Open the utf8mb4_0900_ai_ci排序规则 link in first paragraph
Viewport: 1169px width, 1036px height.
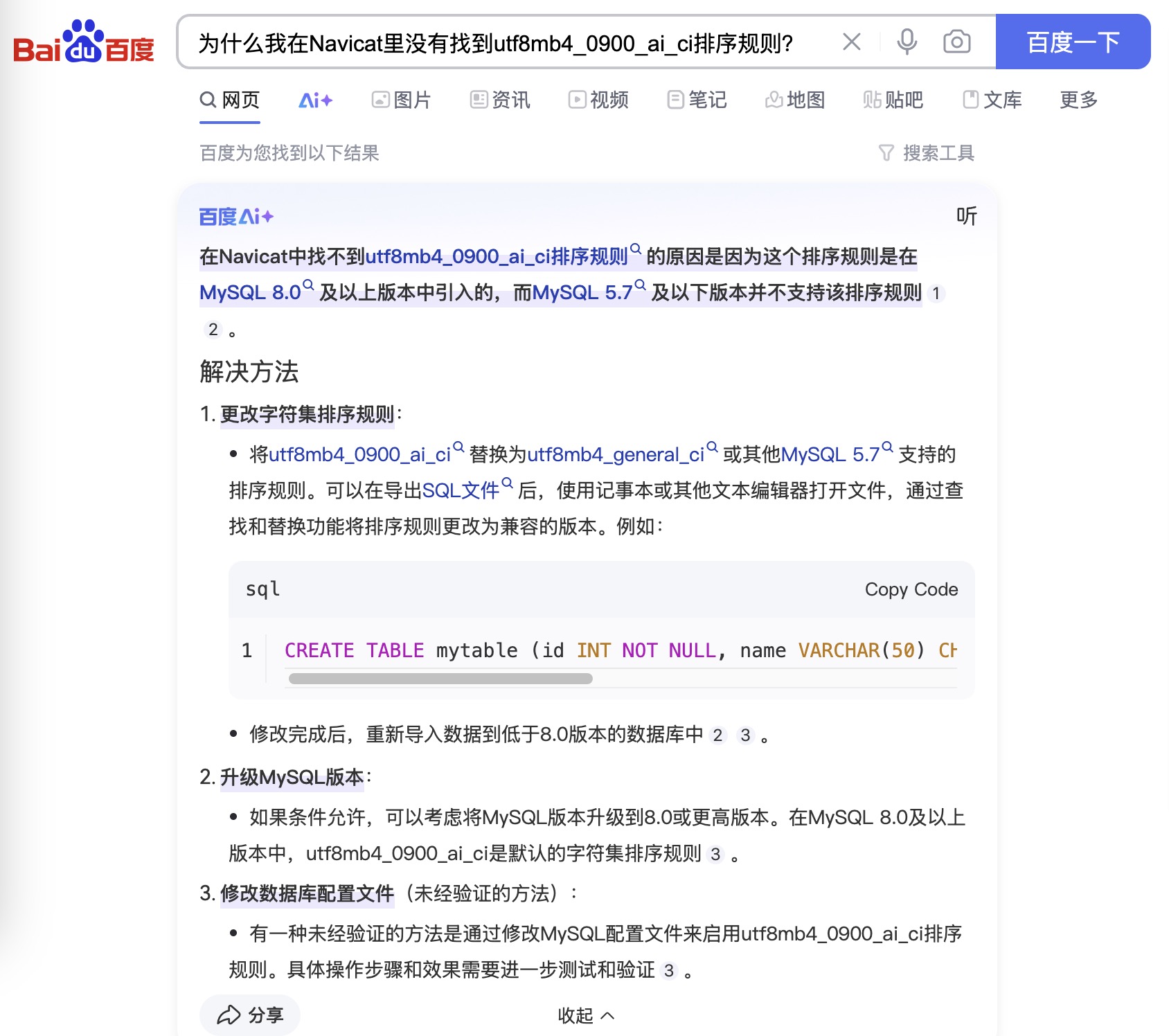pyautogui.click(x=503, y=256)
